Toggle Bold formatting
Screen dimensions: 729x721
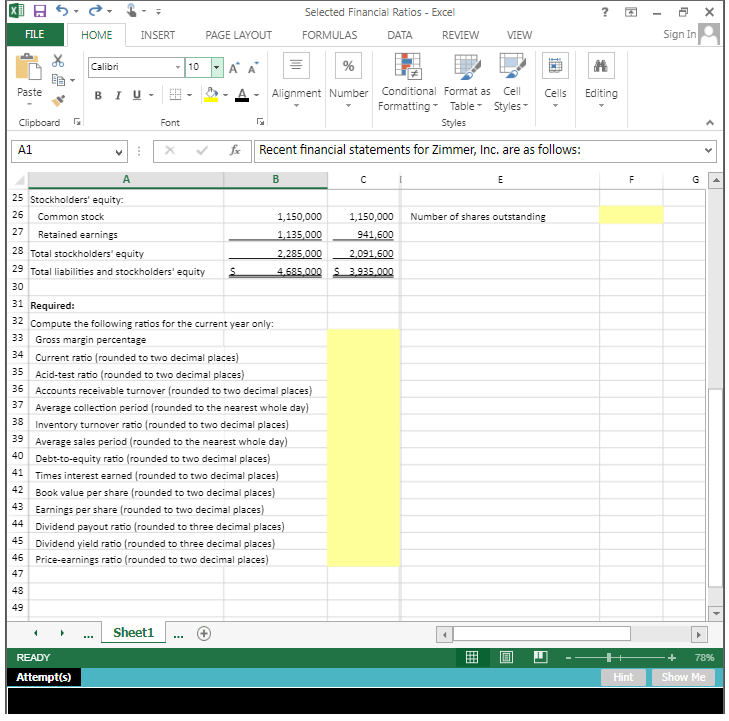[x=98, y=95]
